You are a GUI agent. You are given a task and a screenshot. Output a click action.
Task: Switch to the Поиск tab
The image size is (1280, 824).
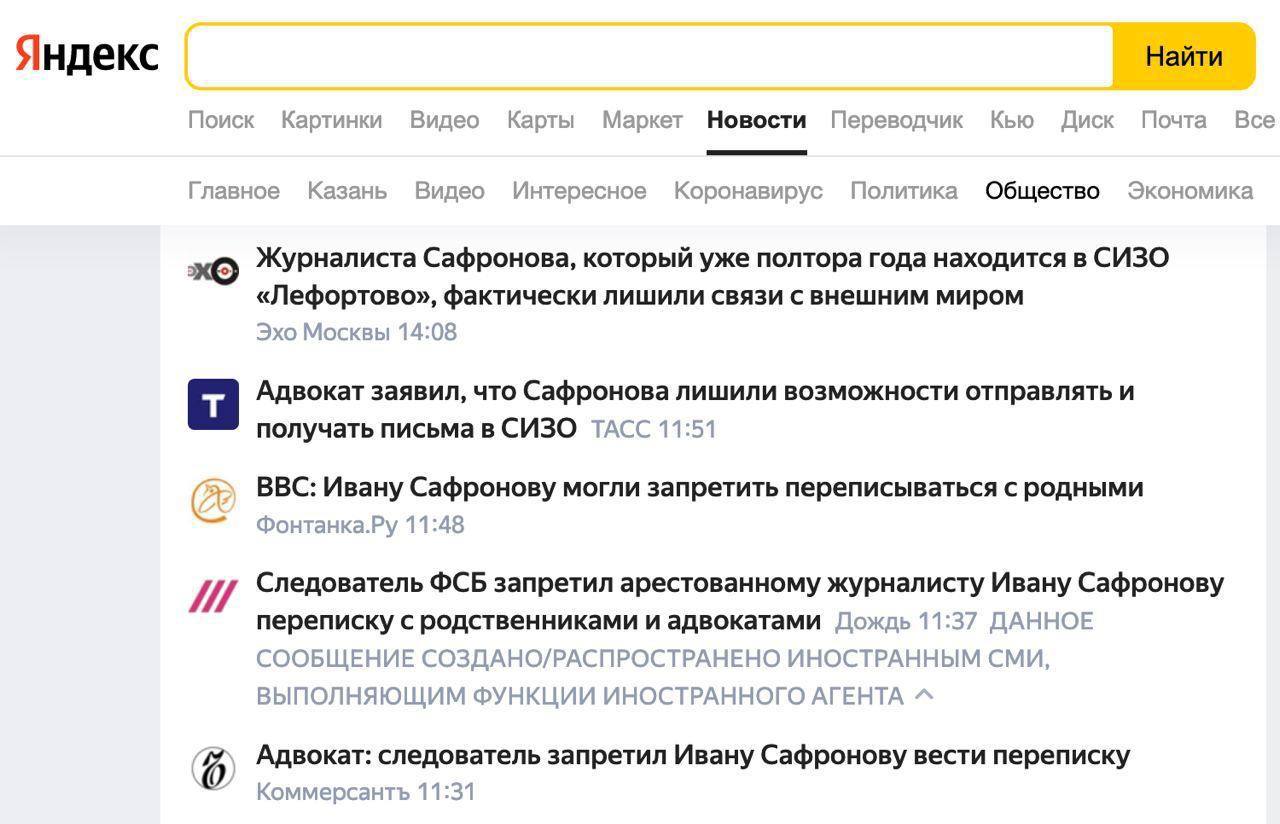pos(221,120)
